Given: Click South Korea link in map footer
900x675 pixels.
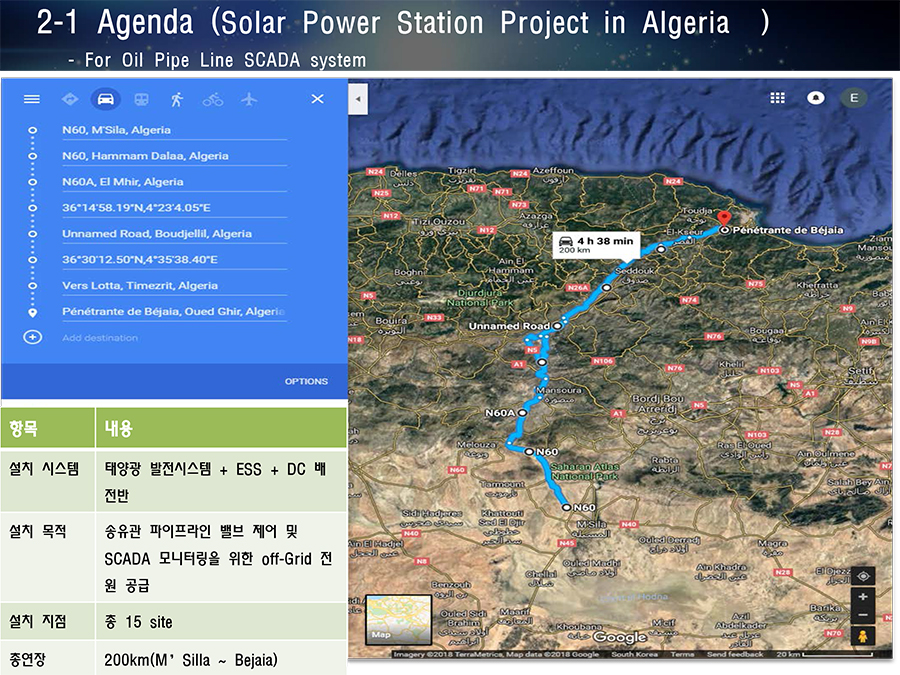Looking at the screenshot, I should [634, 654].
